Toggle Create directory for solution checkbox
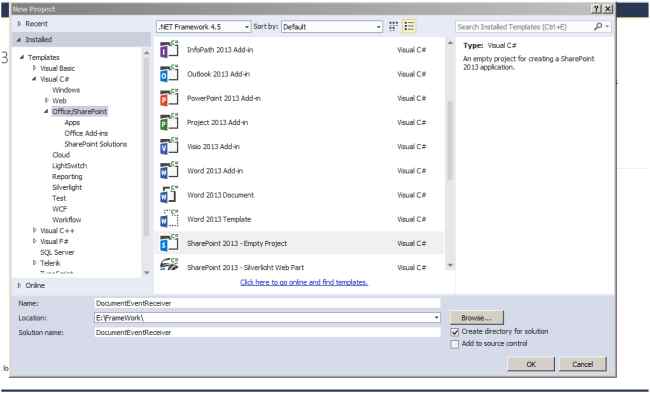Viewport: 650px width, 393px height. (x=455, y=332)
